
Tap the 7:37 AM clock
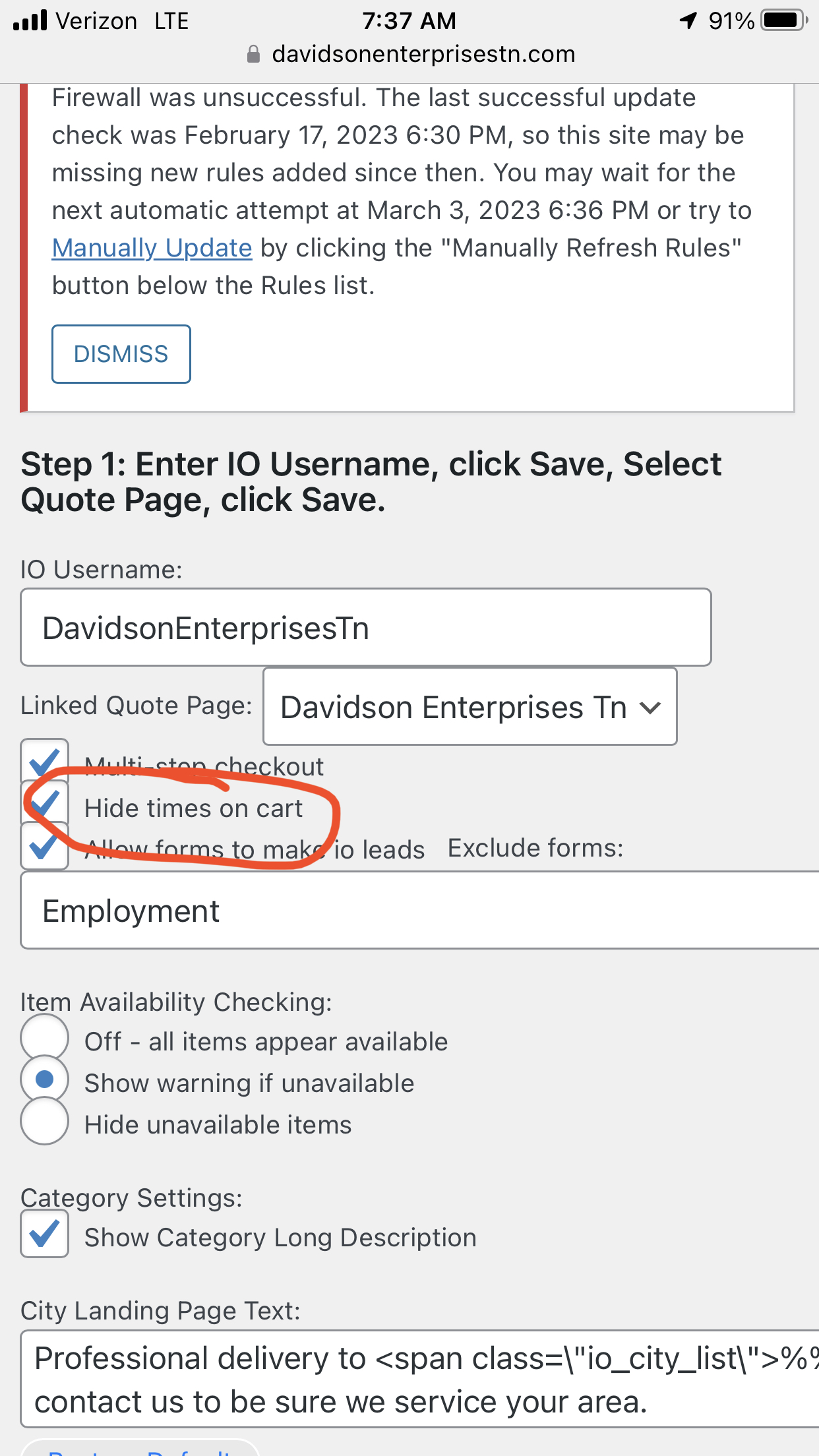pos(409,20)
